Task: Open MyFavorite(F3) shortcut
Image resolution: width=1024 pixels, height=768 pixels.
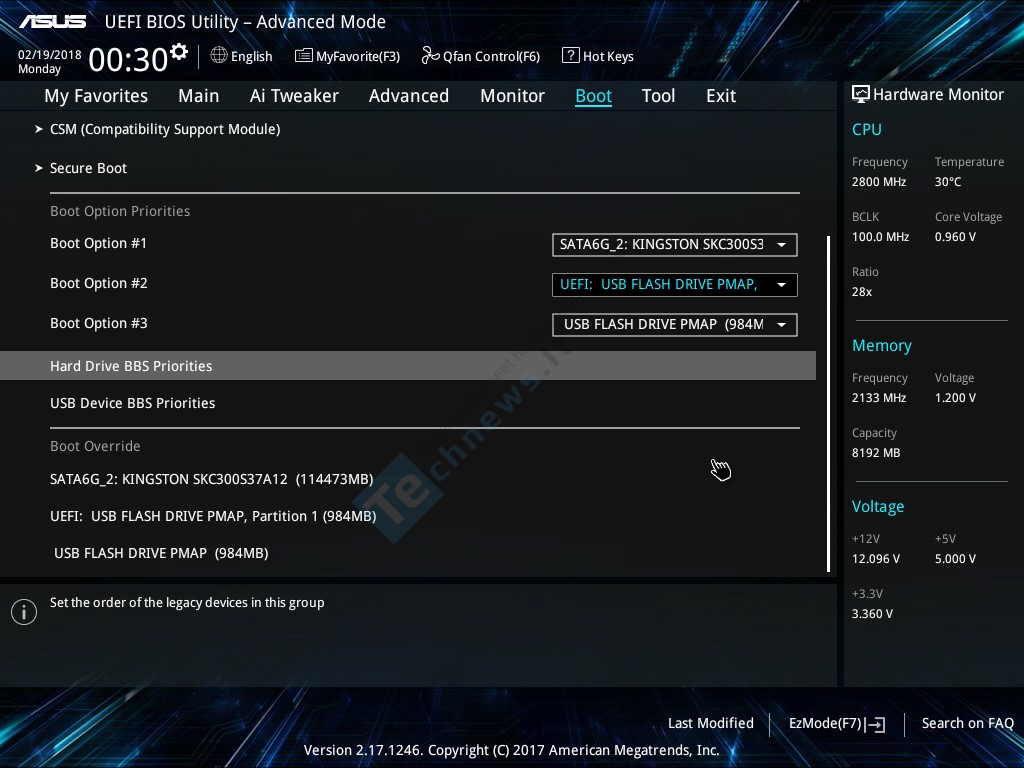Action: click(358, 56)
